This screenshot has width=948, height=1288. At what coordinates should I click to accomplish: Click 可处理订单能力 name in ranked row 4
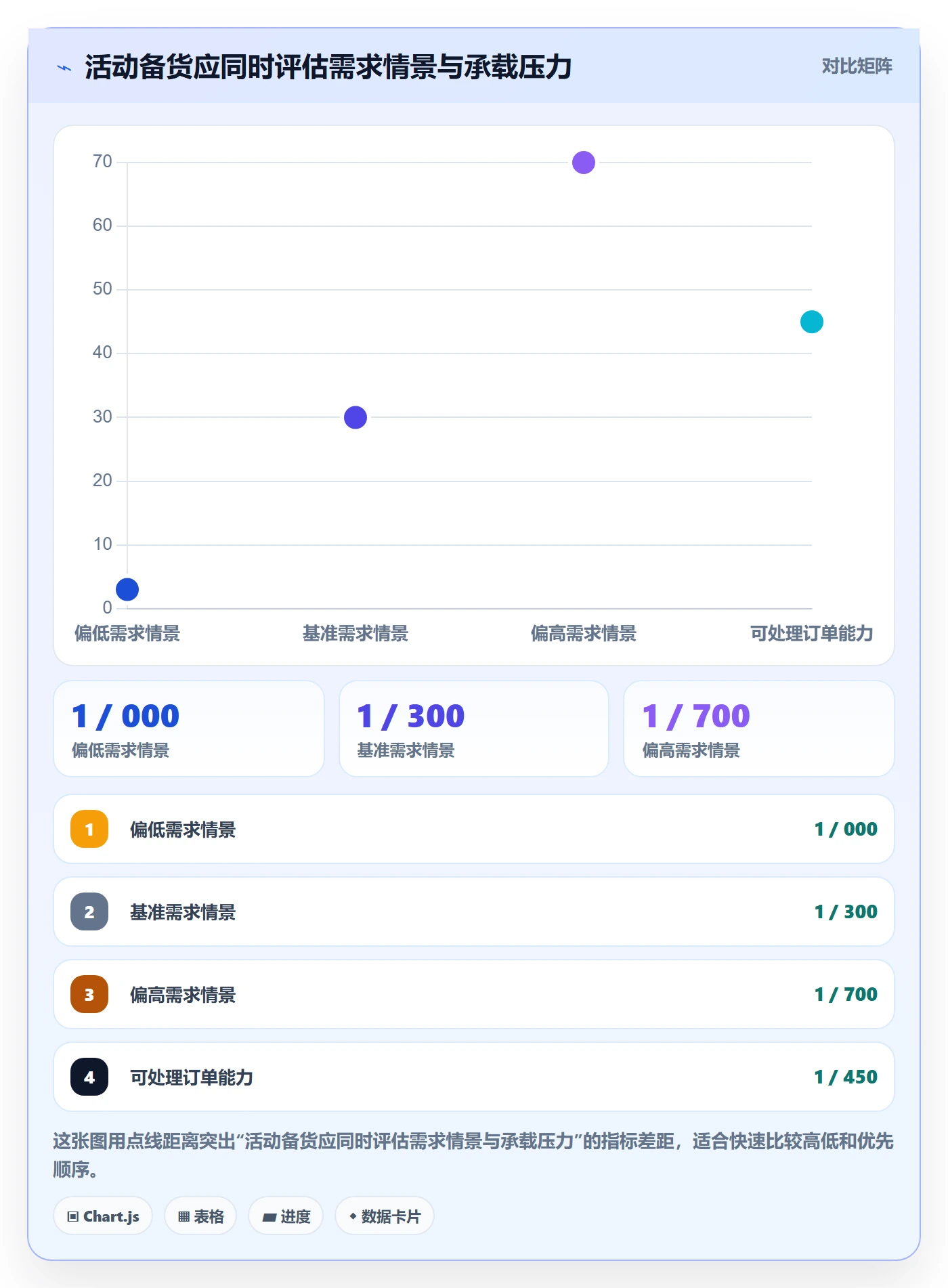pyautogui.click(x=192, y=1077)
